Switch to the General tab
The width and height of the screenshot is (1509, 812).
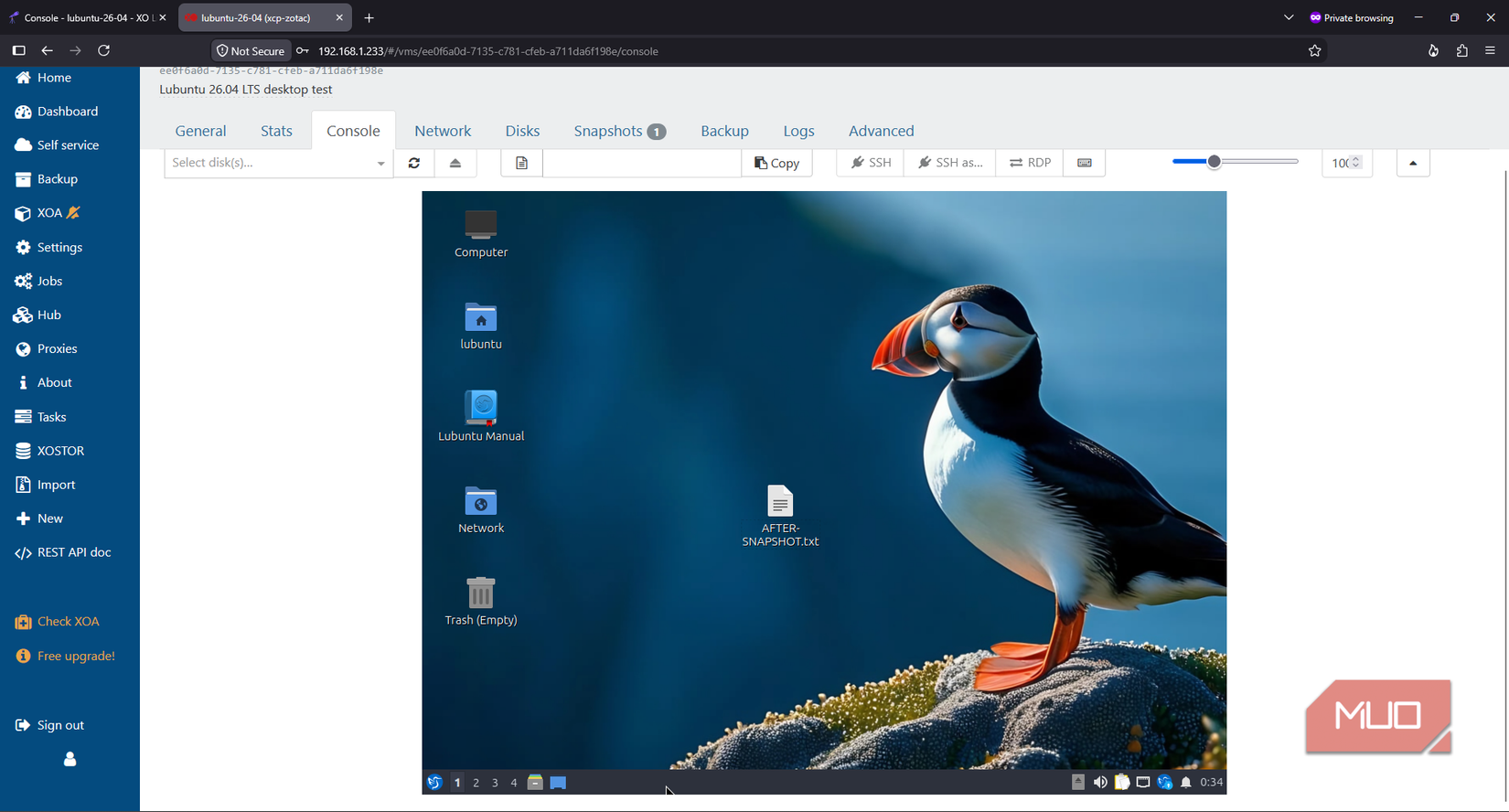pyautogui.click(x=200, y=131)
